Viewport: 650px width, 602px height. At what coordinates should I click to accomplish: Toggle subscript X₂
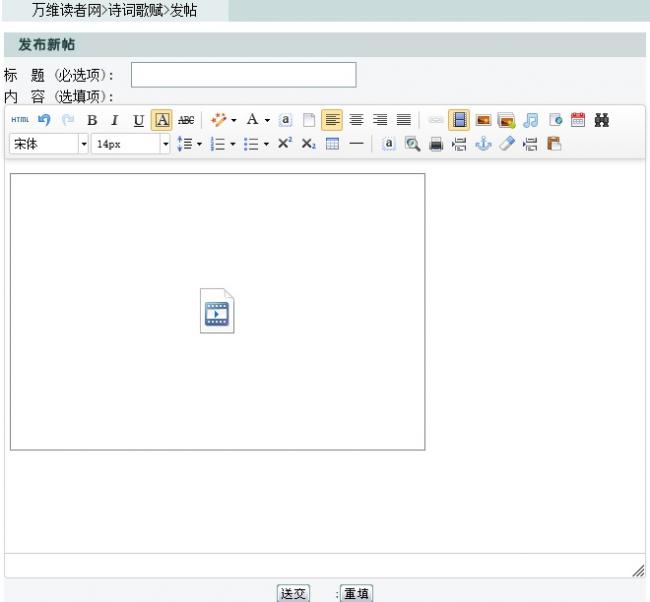pos(308,144)
